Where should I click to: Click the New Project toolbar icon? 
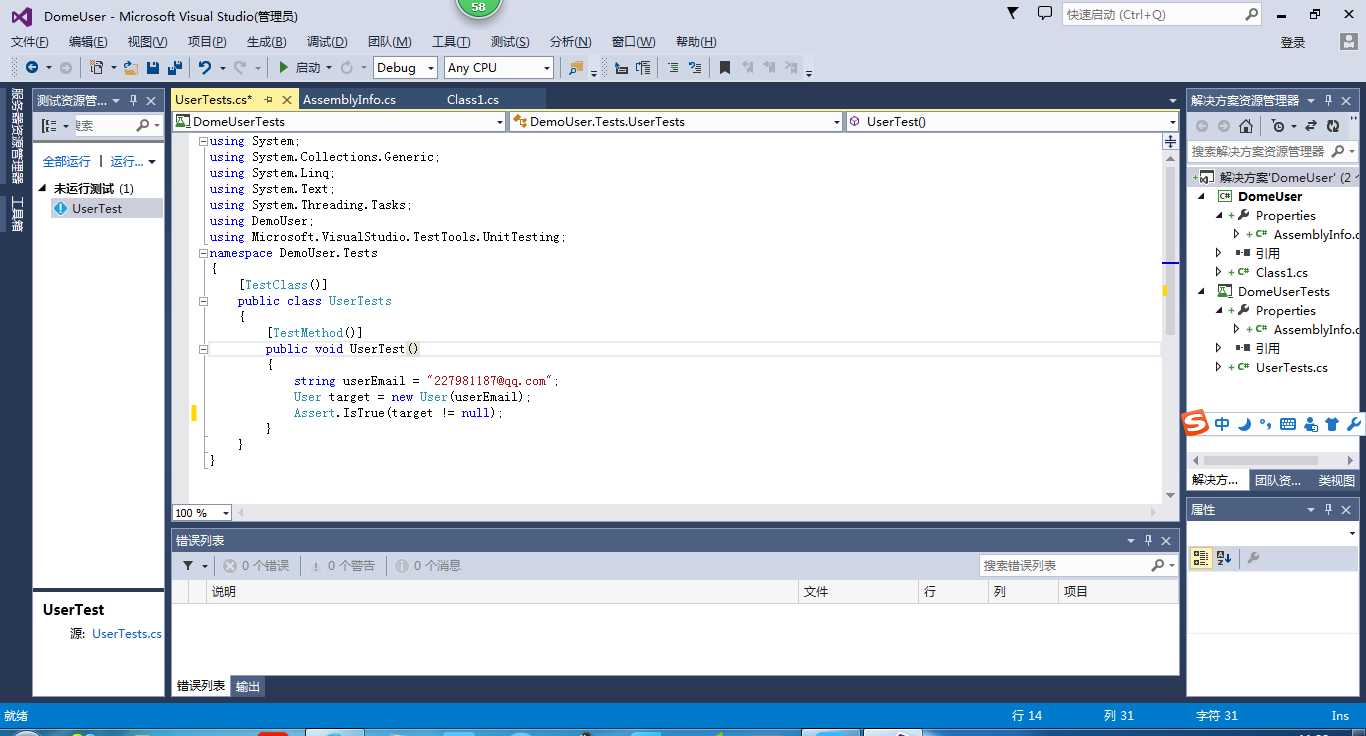click(x=96, y=67)
